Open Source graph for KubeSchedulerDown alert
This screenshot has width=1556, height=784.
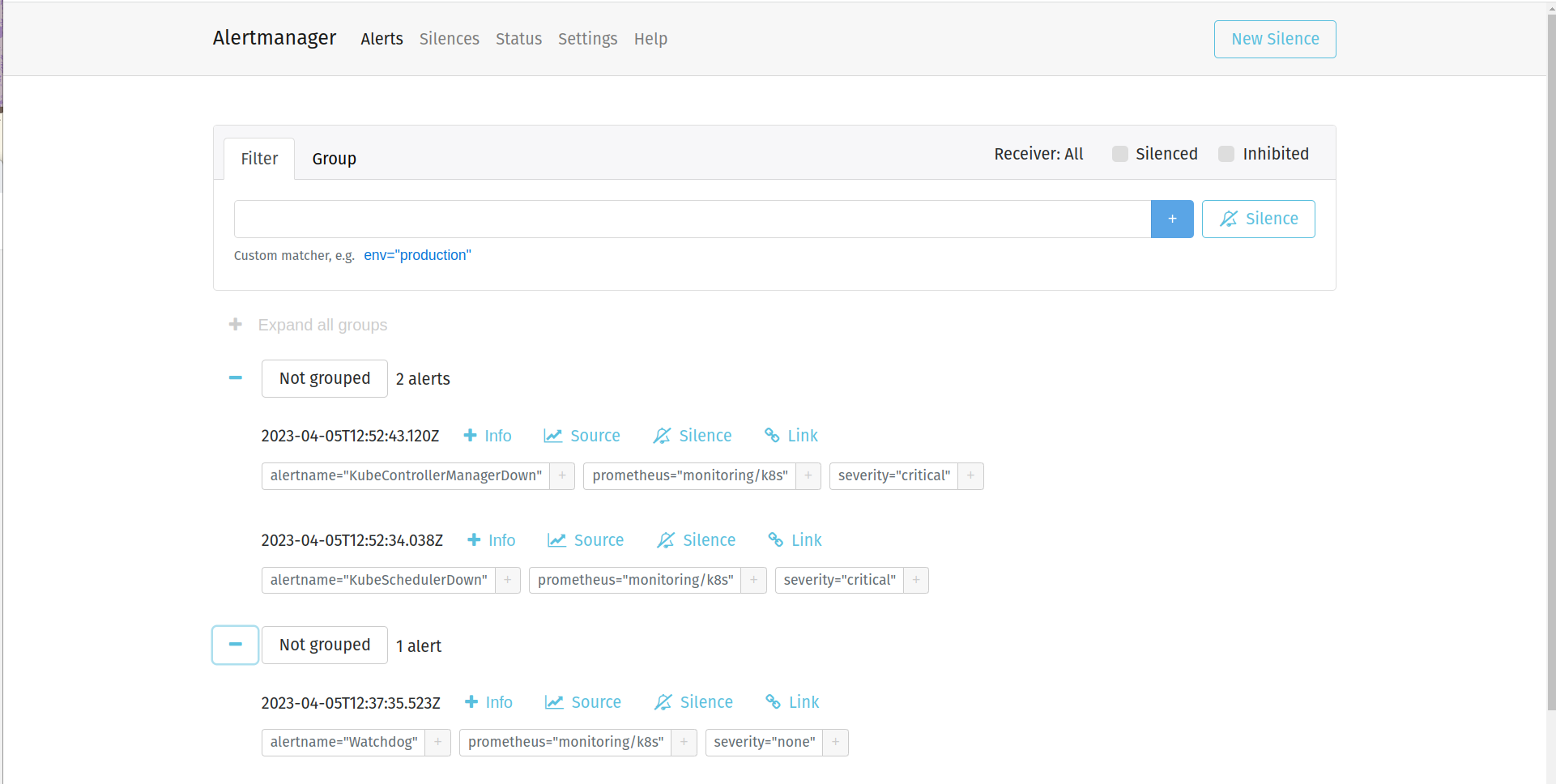click(x=586, y=540)
